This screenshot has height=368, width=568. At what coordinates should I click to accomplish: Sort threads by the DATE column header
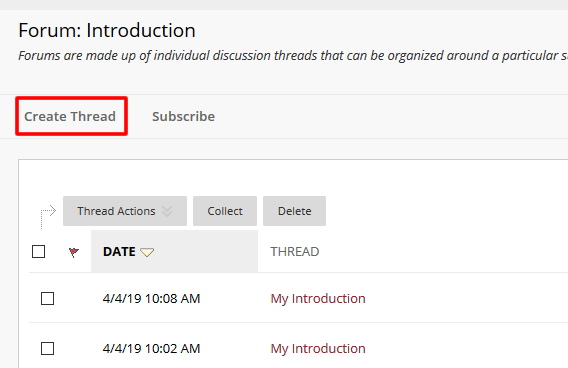(120, 251)
